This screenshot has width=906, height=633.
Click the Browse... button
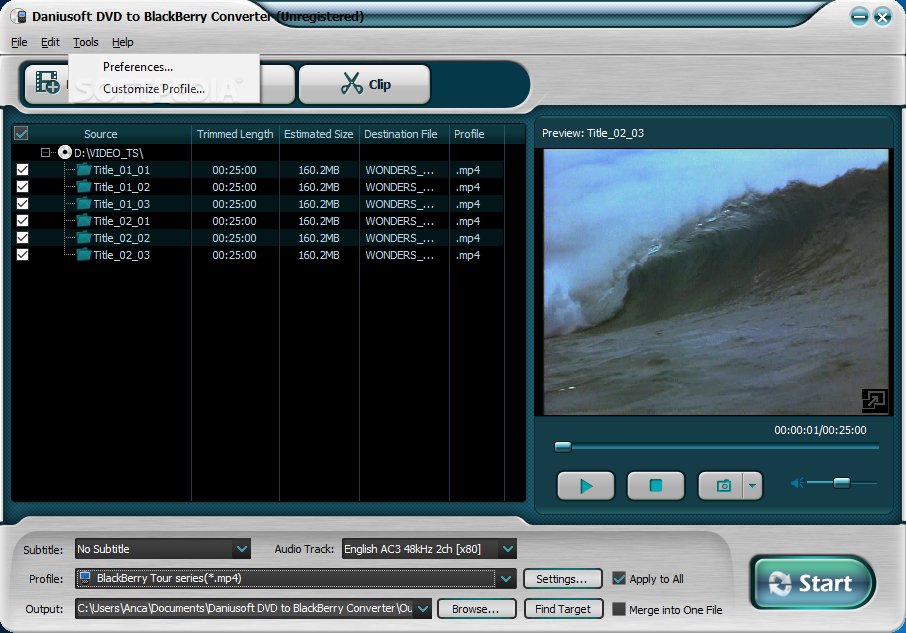coord(476,609)
